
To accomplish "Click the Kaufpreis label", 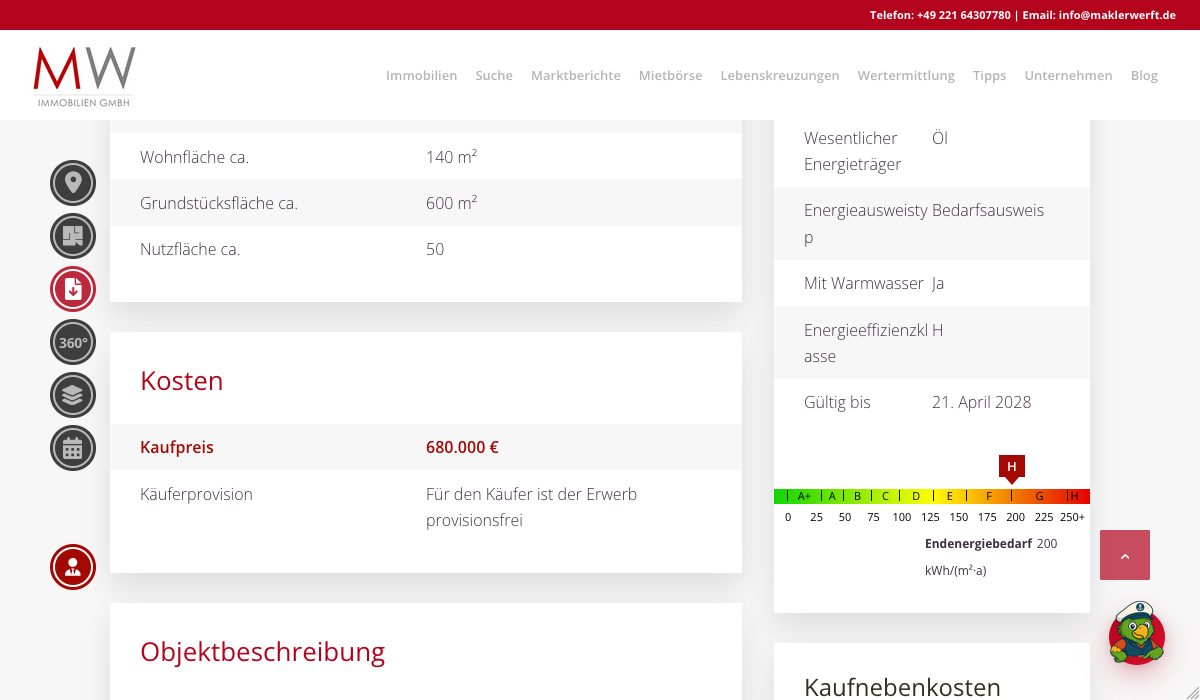I will pyautogui.click(x=177, y=447).
